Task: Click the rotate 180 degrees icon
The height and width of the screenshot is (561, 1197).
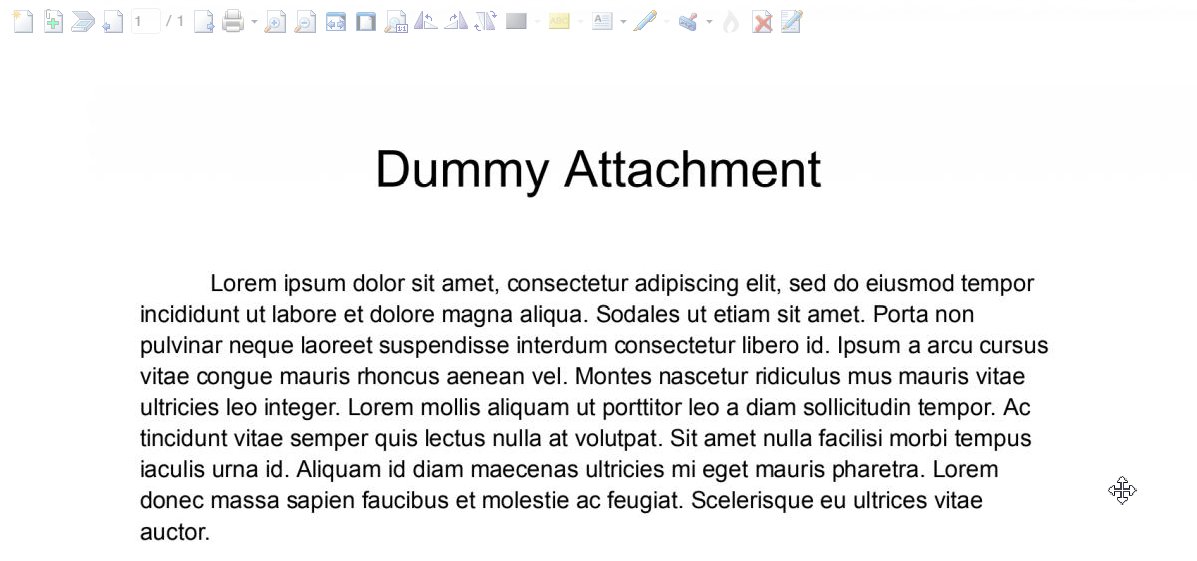Action: pyautogui.click(x=486, y=21)
